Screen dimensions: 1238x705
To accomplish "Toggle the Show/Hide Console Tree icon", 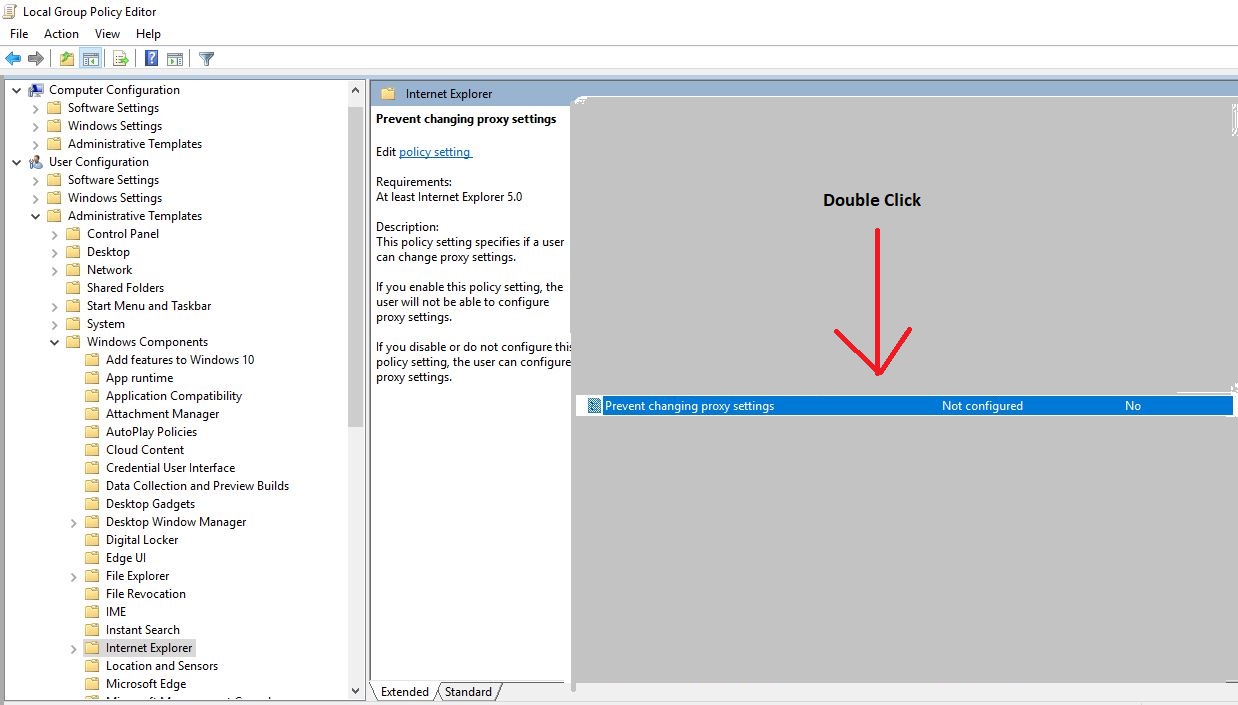I will pos(91,58).
